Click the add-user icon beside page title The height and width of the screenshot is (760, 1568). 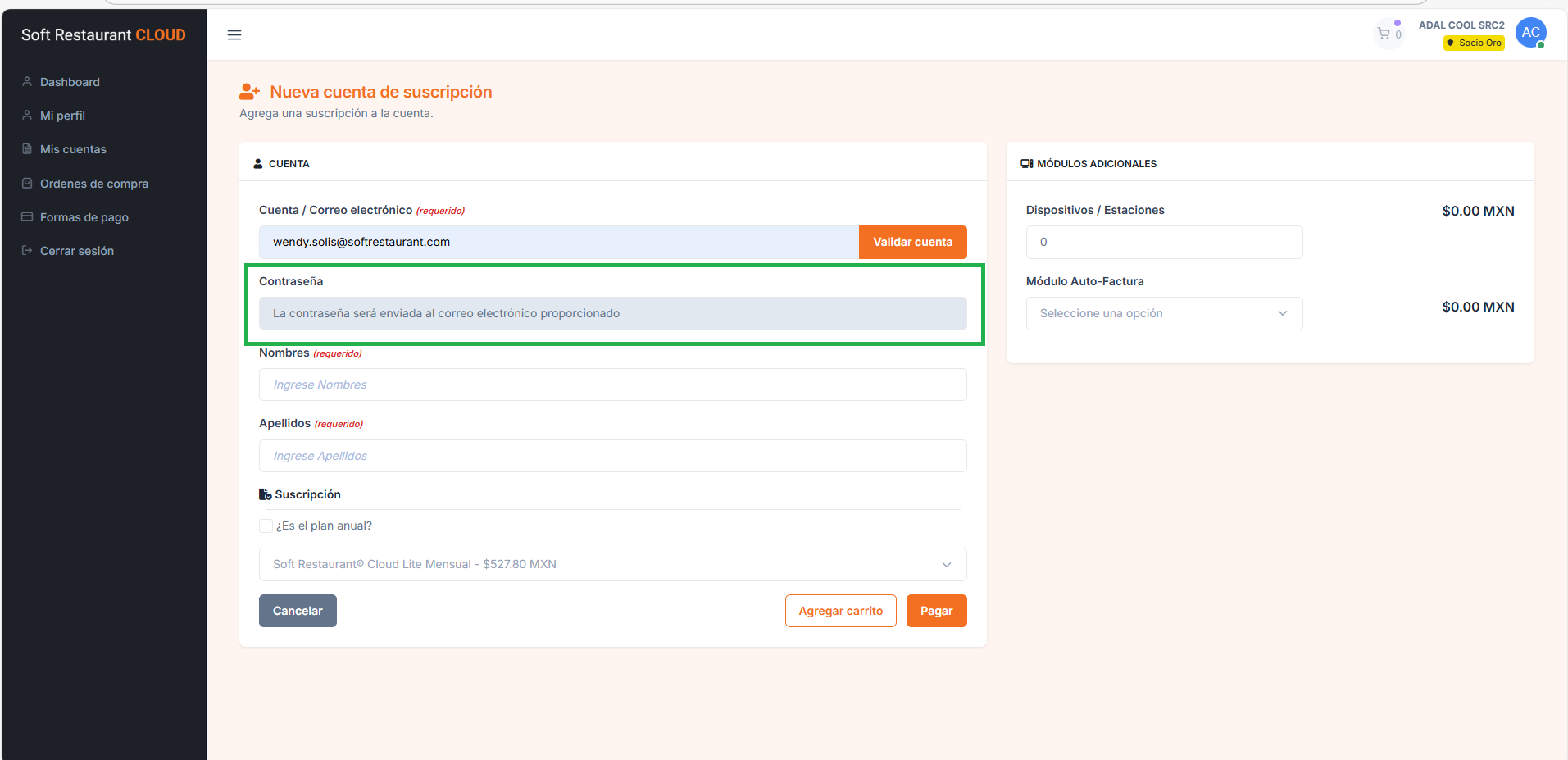tap(249, 92)
